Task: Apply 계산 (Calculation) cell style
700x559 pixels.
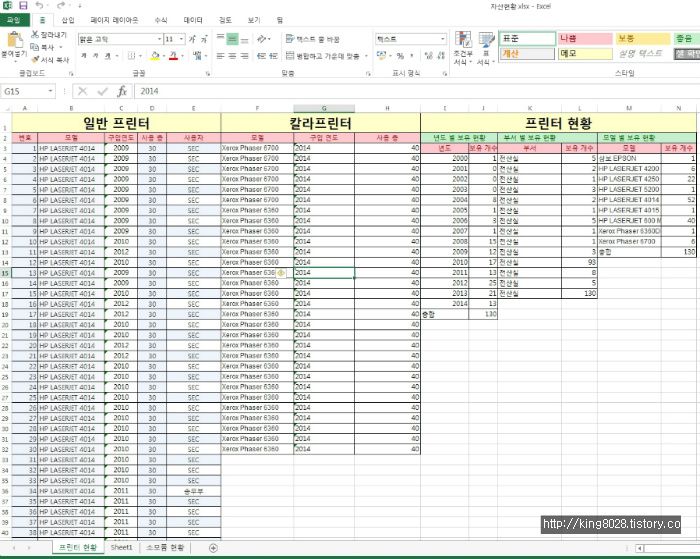Action: tap(527, 54)
